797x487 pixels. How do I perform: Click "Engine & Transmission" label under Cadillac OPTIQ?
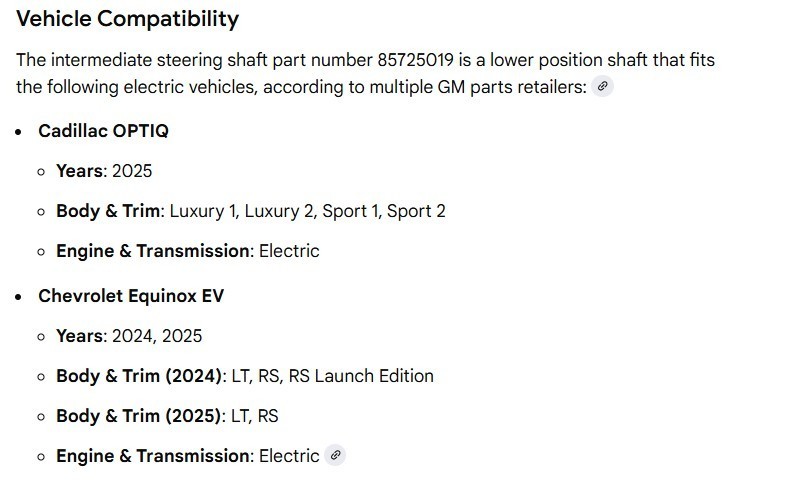click(153, 251)
